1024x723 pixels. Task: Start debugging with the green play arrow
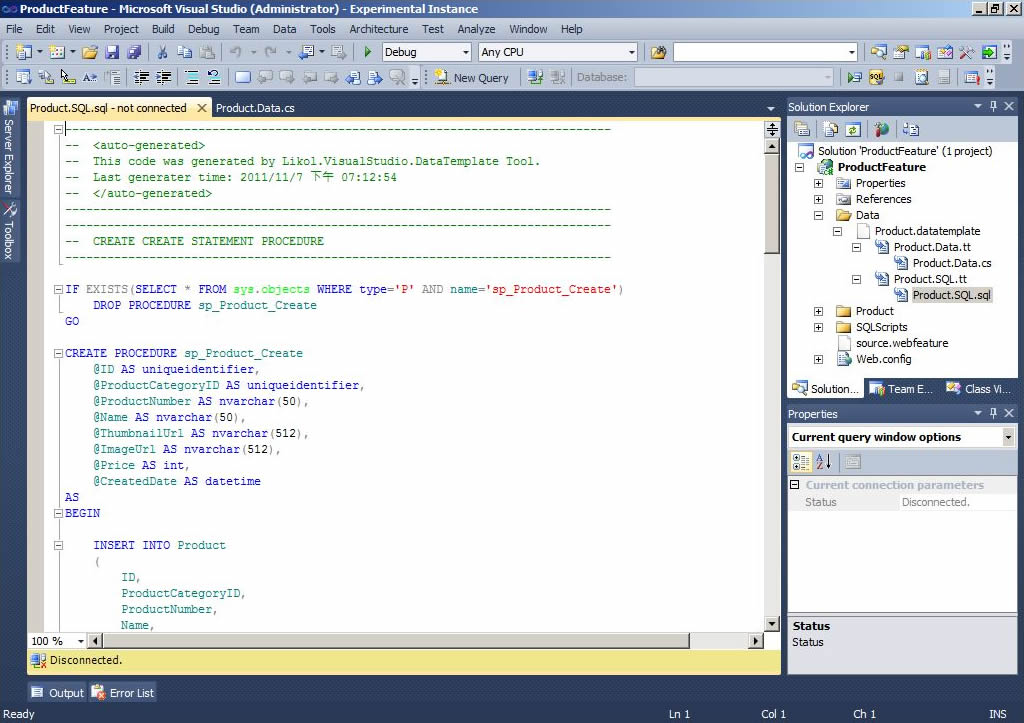pyautogui.click(x=368, y=52)
